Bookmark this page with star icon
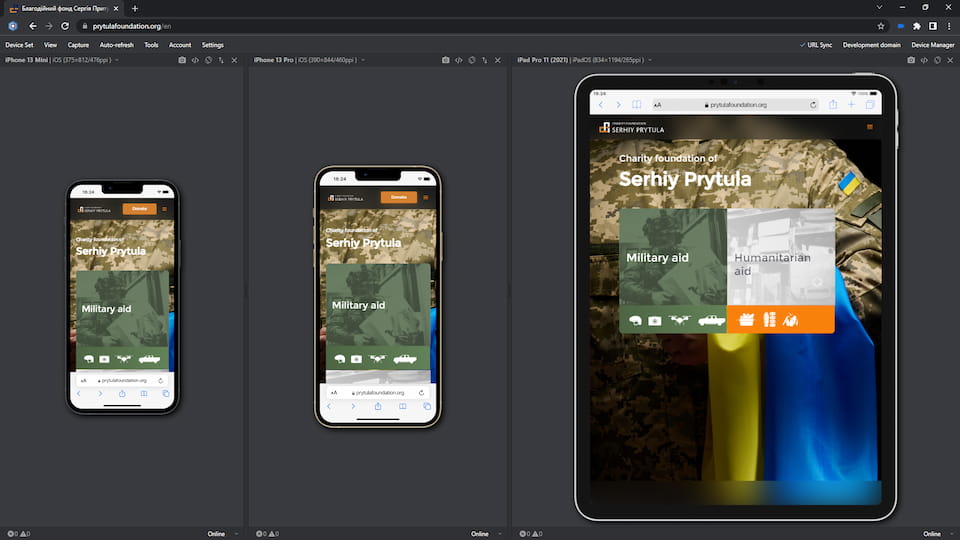 coord(880,26)
